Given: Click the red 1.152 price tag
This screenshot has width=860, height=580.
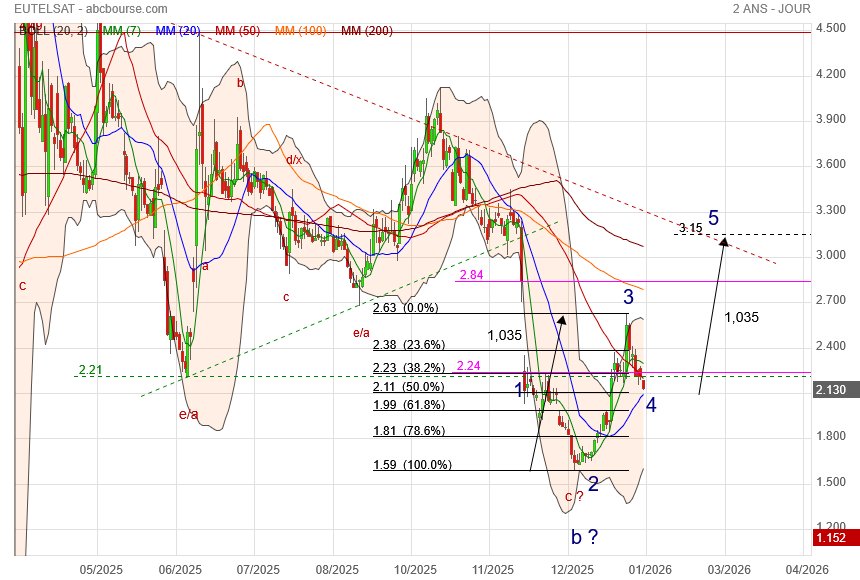Looking at the screenshot, I should click(x=835, y=538).
